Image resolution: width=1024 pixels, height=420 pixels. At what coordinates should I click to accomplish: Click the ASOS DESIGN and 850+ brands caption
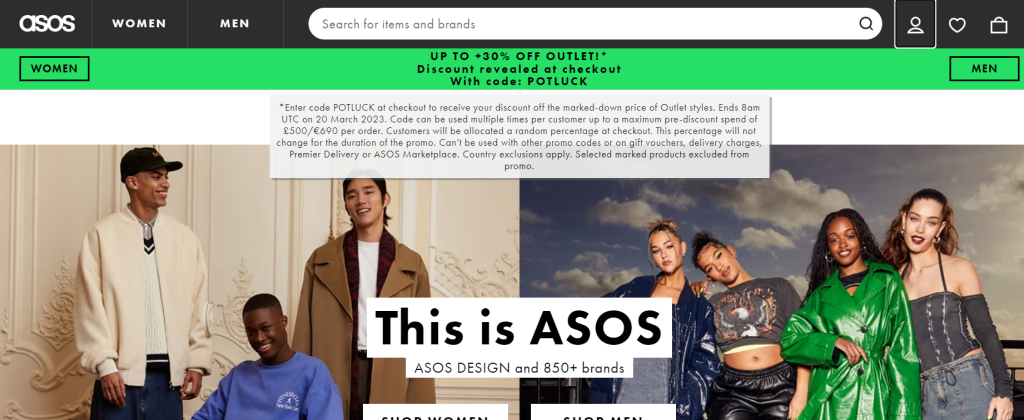(x=519, y=368)
